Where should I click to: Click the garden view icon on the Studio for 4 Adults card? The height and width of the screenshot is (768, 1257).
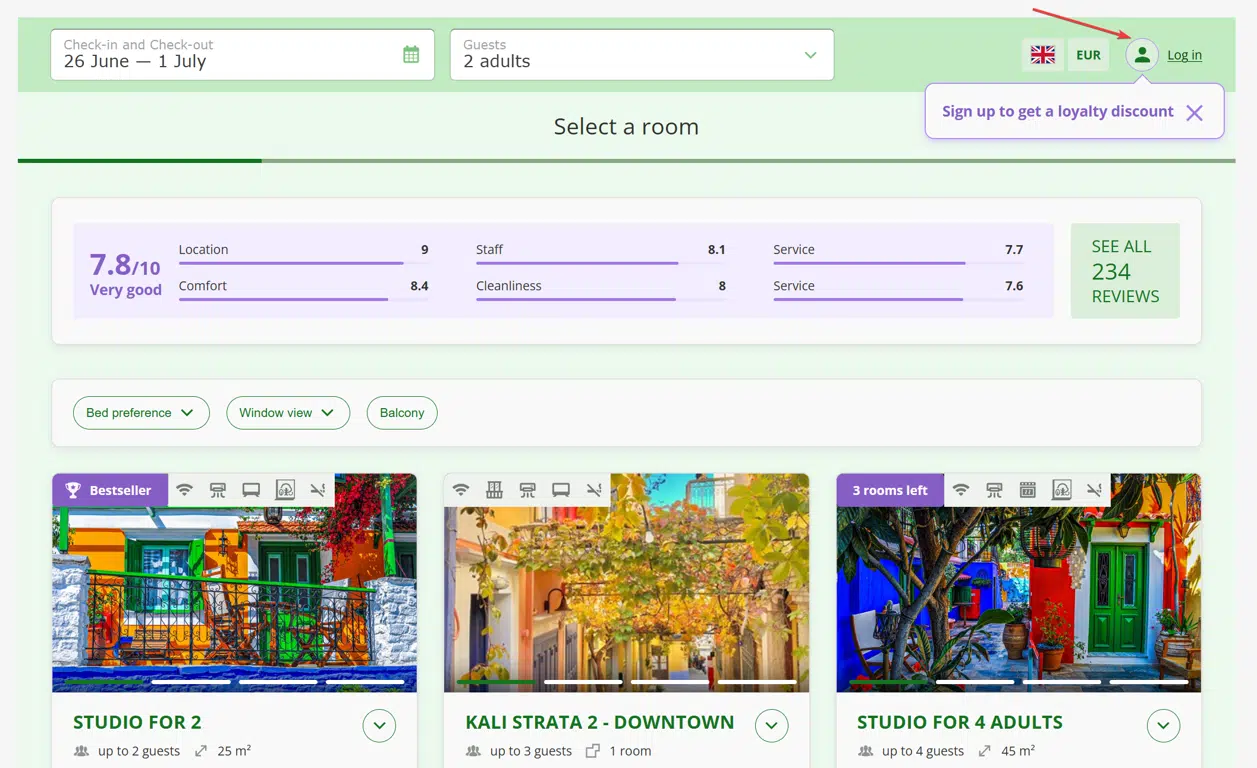tap(1062, 490)
